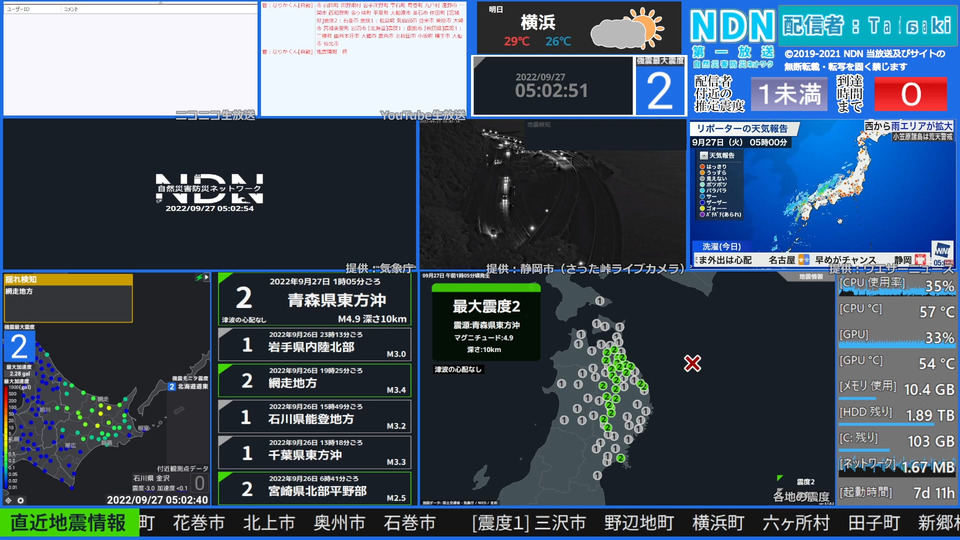
Task: Click the 地震情報 tab above the map
Action: tap(811, 277)
